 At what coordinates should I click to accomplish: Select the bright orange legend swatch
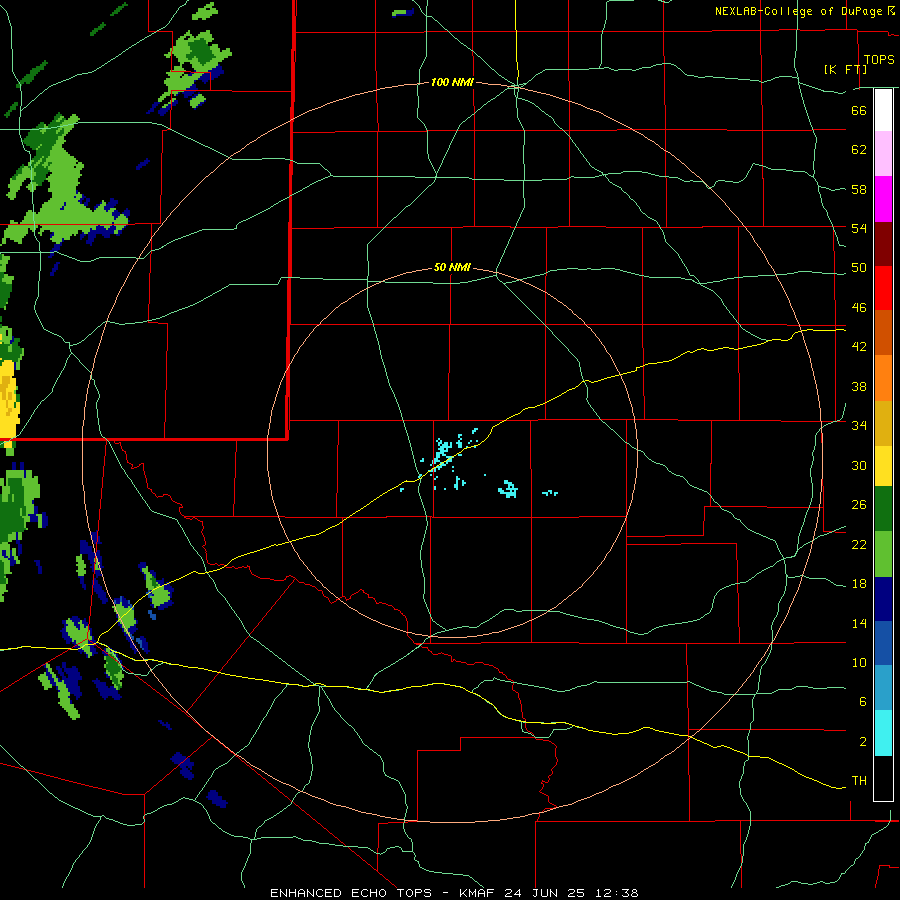point(883,378)
